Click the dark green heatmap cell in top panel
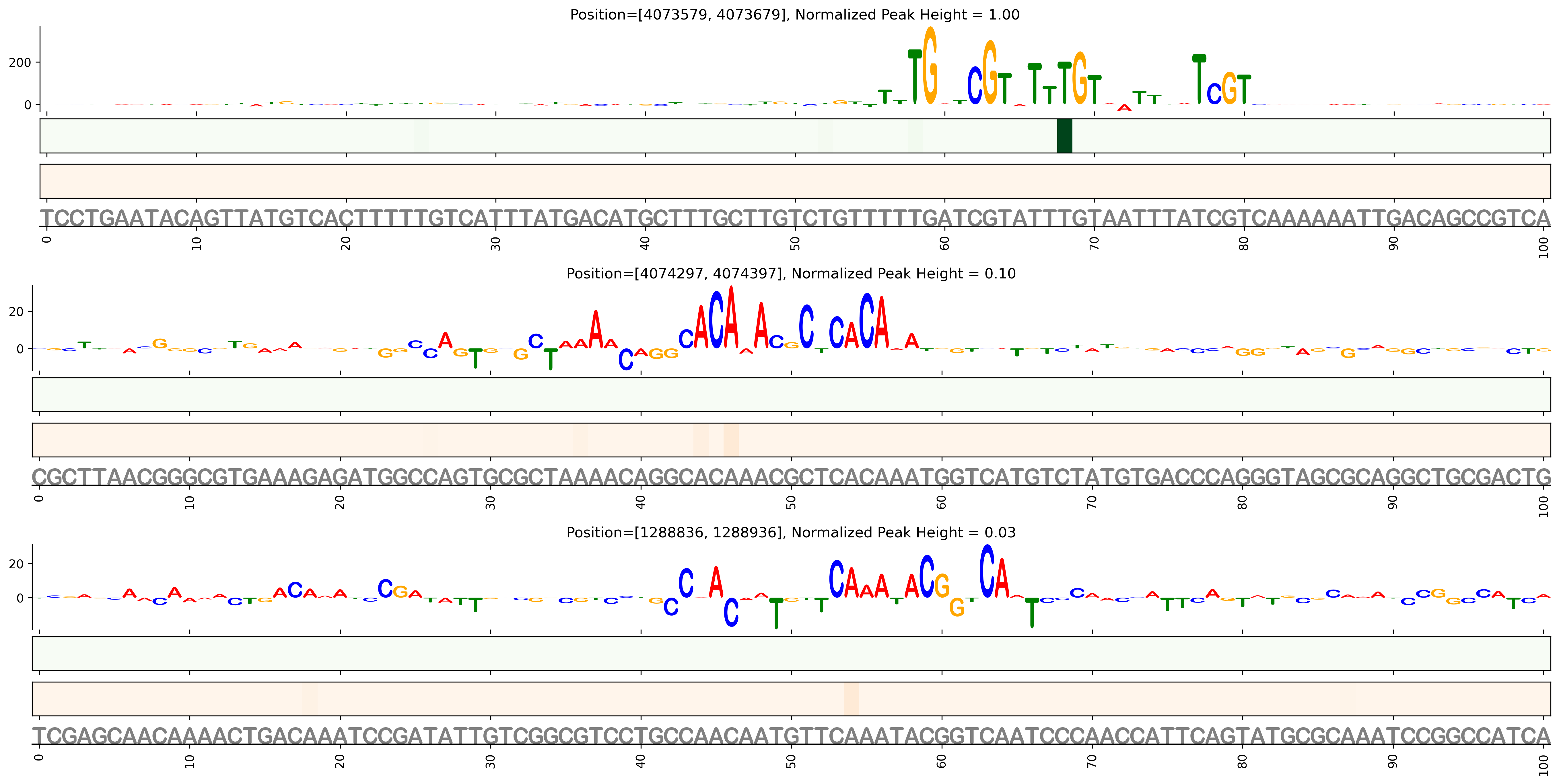The height and width of the screenshot is (784, 1559). [x=1065, y=136]
